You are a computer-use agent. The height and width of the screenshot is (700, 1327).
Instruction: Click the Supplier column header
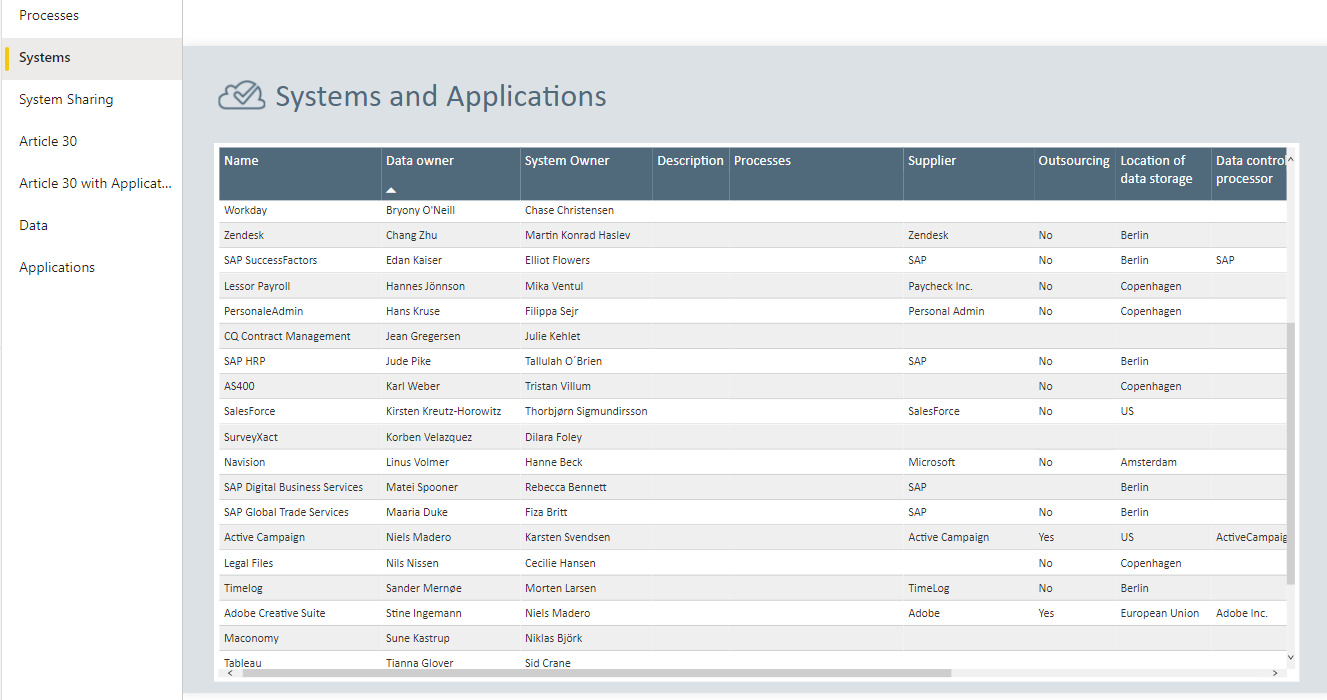932,161
